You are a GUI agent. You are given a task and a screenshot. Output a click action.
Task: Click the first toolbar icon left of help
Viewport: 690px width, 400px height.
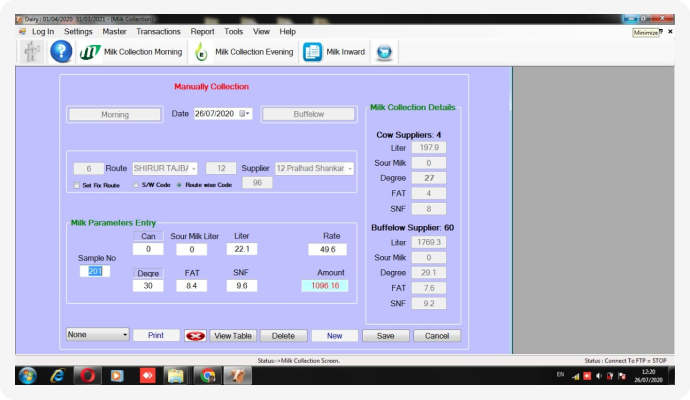click(x=32, y=52)
